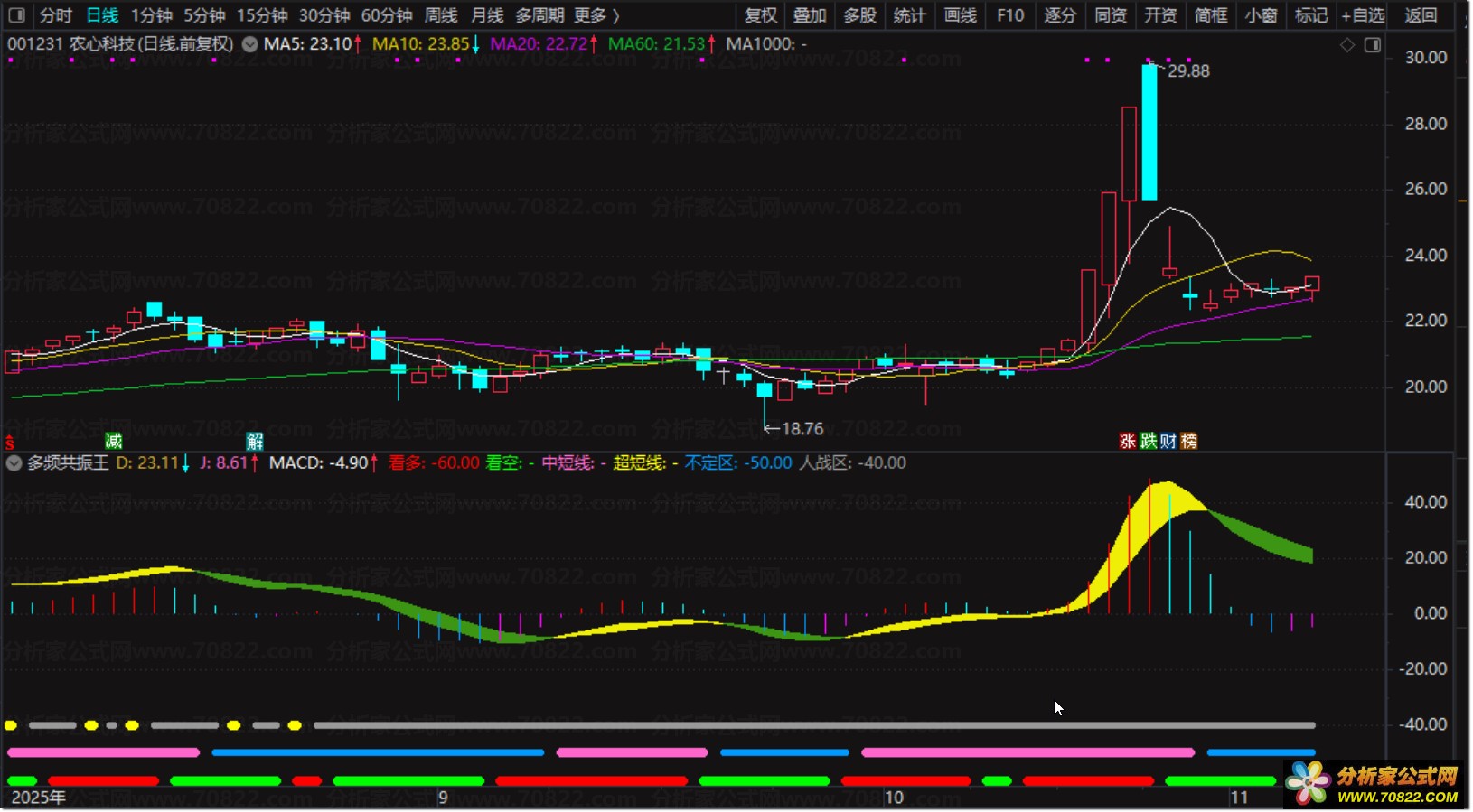Click the orange 榜 icon
The width and height of the screenshot is (1473, 812).
(1189, 441)
